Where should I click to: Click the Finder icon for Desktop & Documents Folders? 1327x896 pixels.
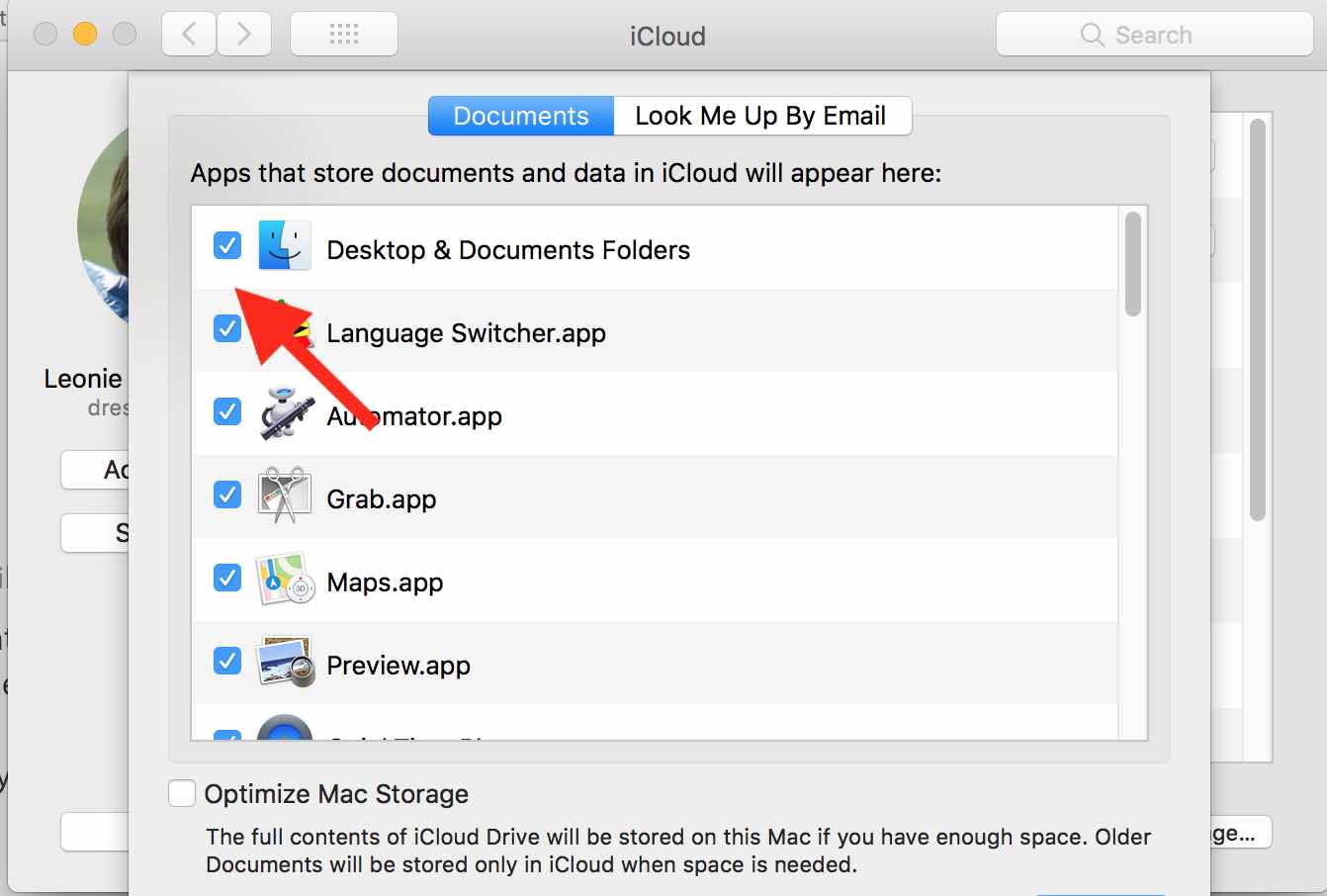(x=285, y=245)
